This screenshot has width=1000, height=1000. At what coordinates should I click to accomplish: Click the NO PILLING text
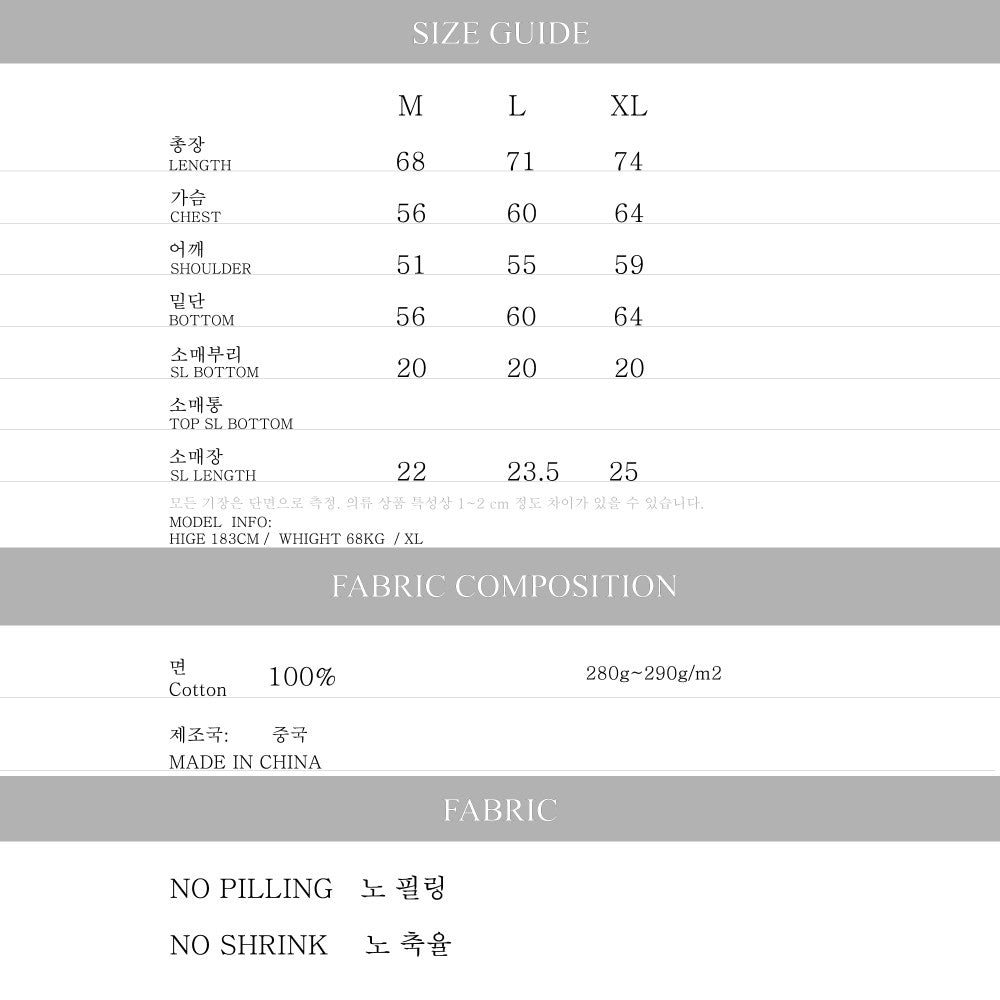point(251,888)
